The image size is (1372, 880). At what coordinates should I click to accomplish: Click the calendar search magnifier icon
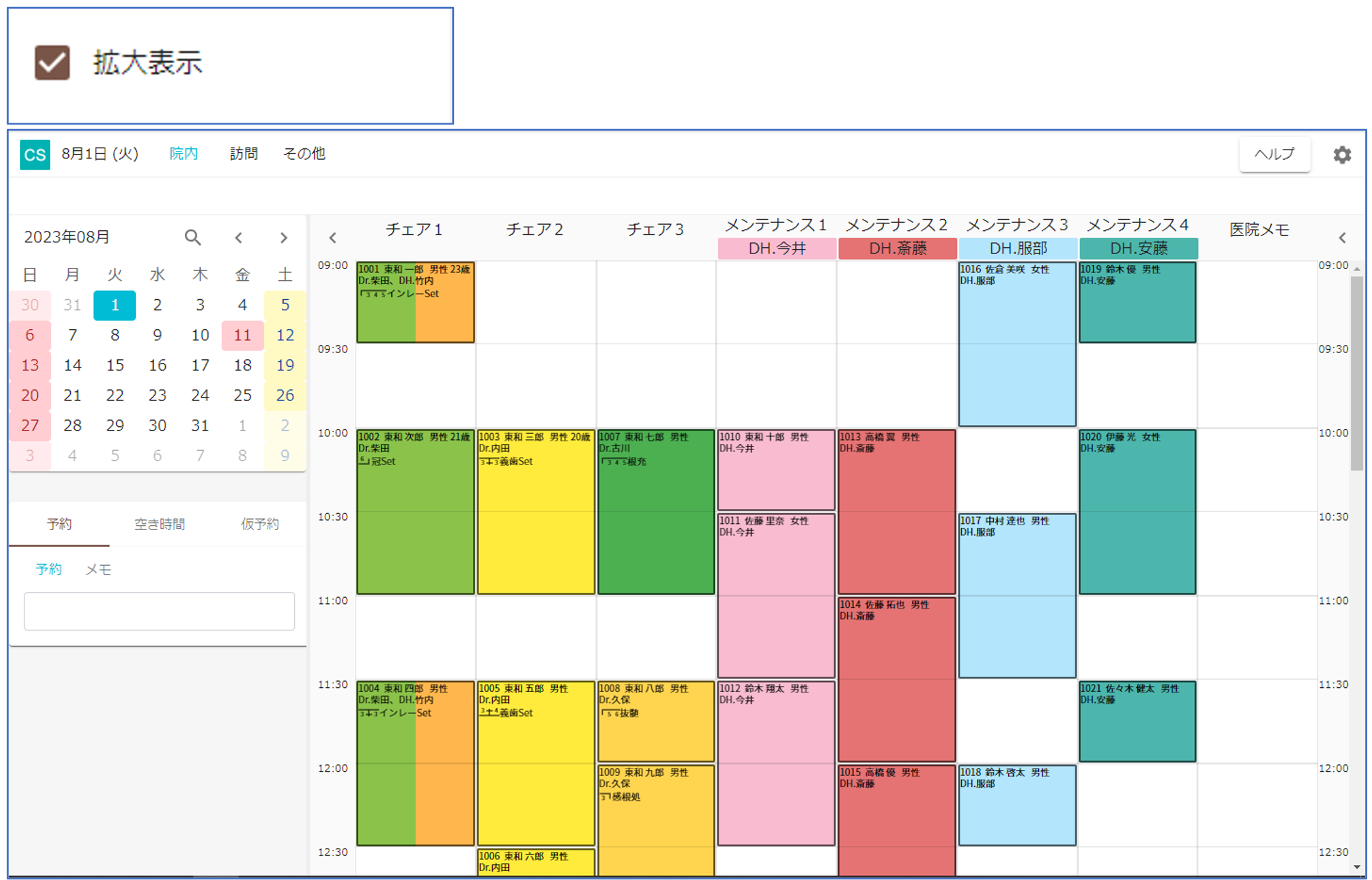point(192,237)
